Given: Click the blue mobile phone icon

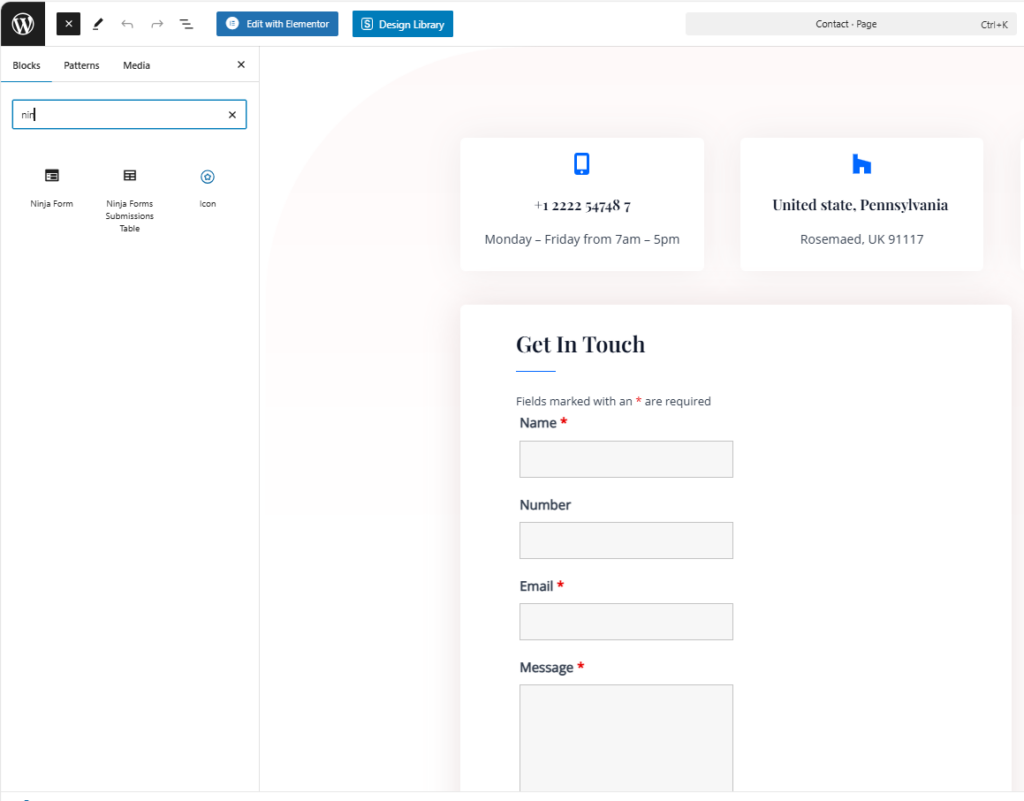Looking at the screenshot, I should pyautogui.click(x=582, y=164).
